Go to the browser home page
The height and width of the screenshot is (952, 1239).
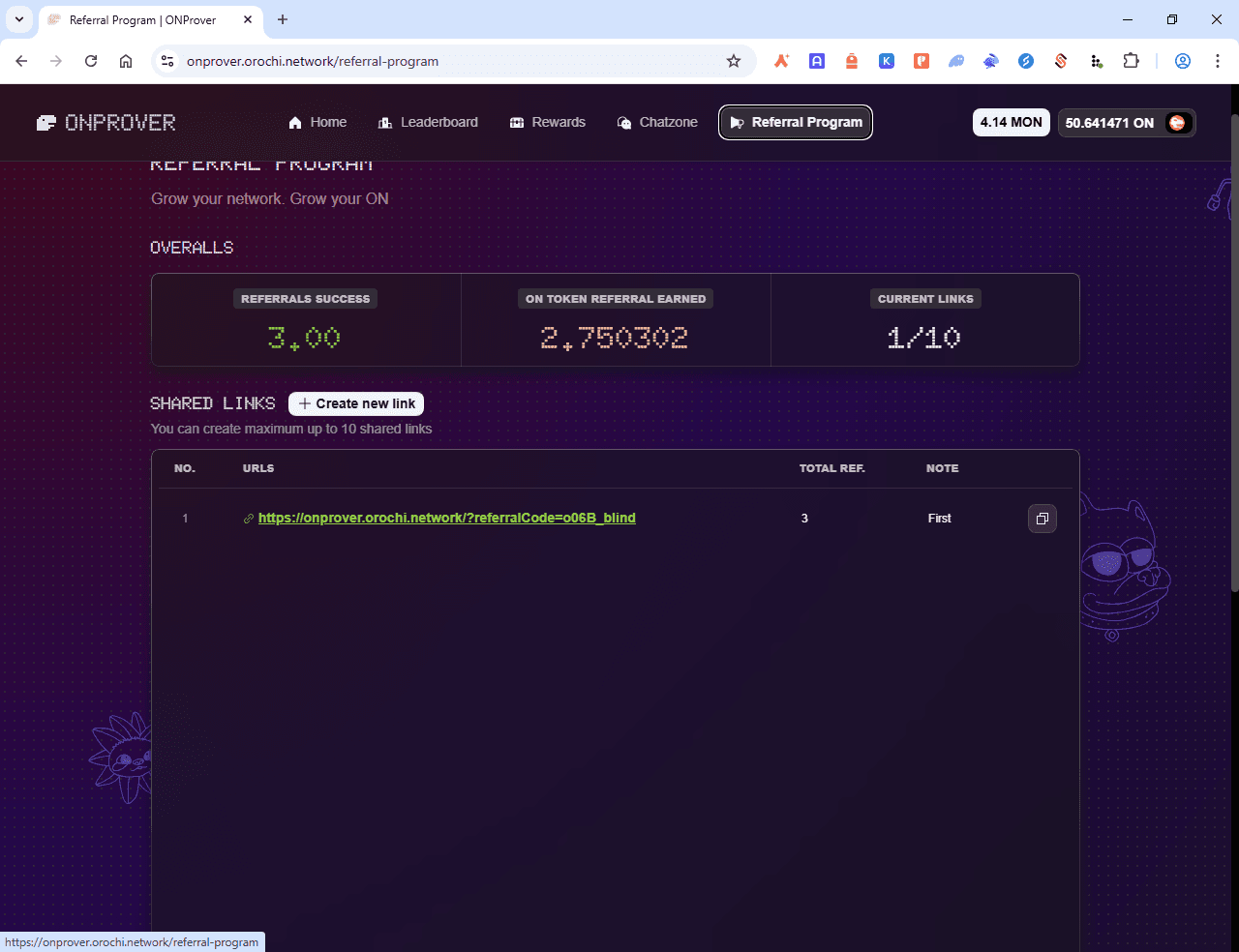pyautogui.click(x=126, y=61)
